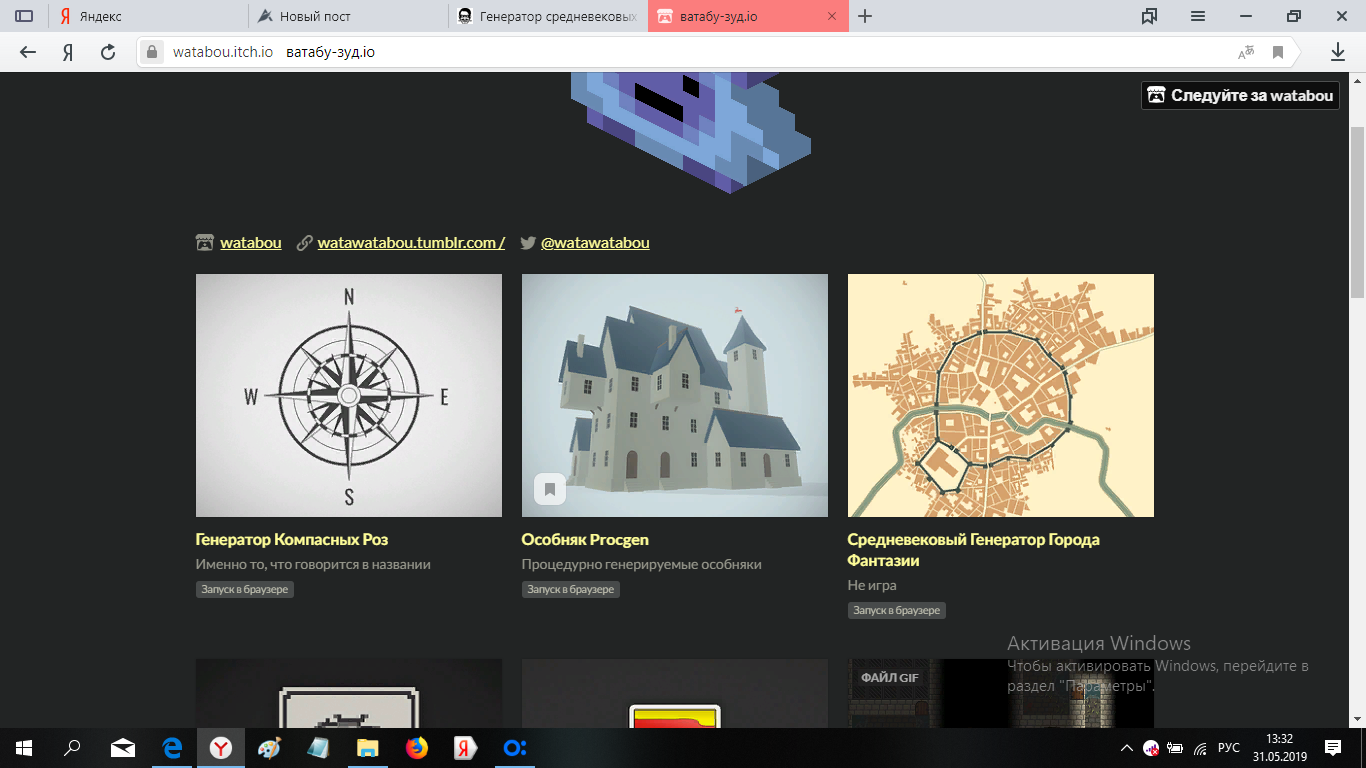
Task: Expand hidden system tray icons chevron
Action: click(x=1127, y=747)
